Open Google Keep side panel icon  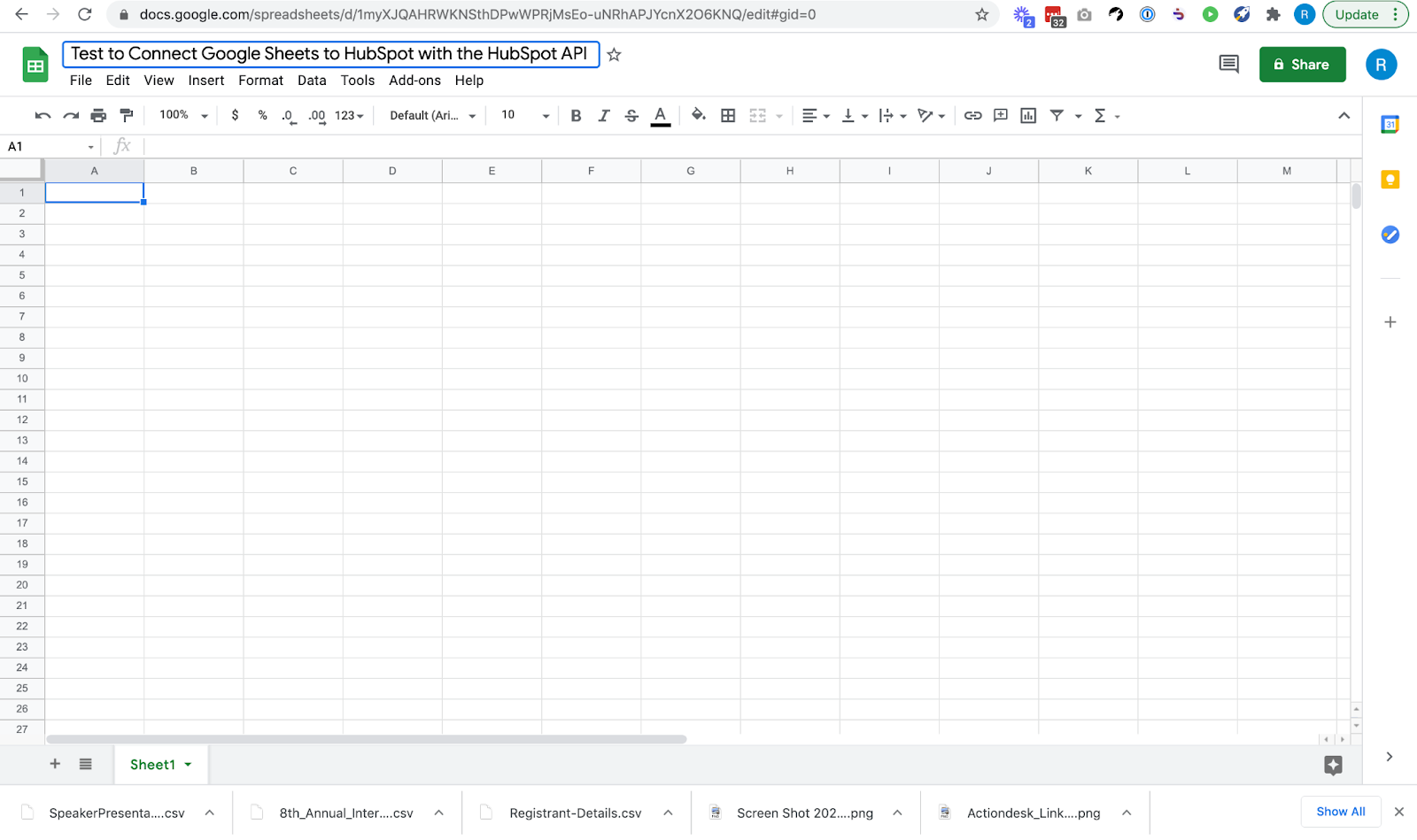pyautogui.click(x=1390, y=180)
